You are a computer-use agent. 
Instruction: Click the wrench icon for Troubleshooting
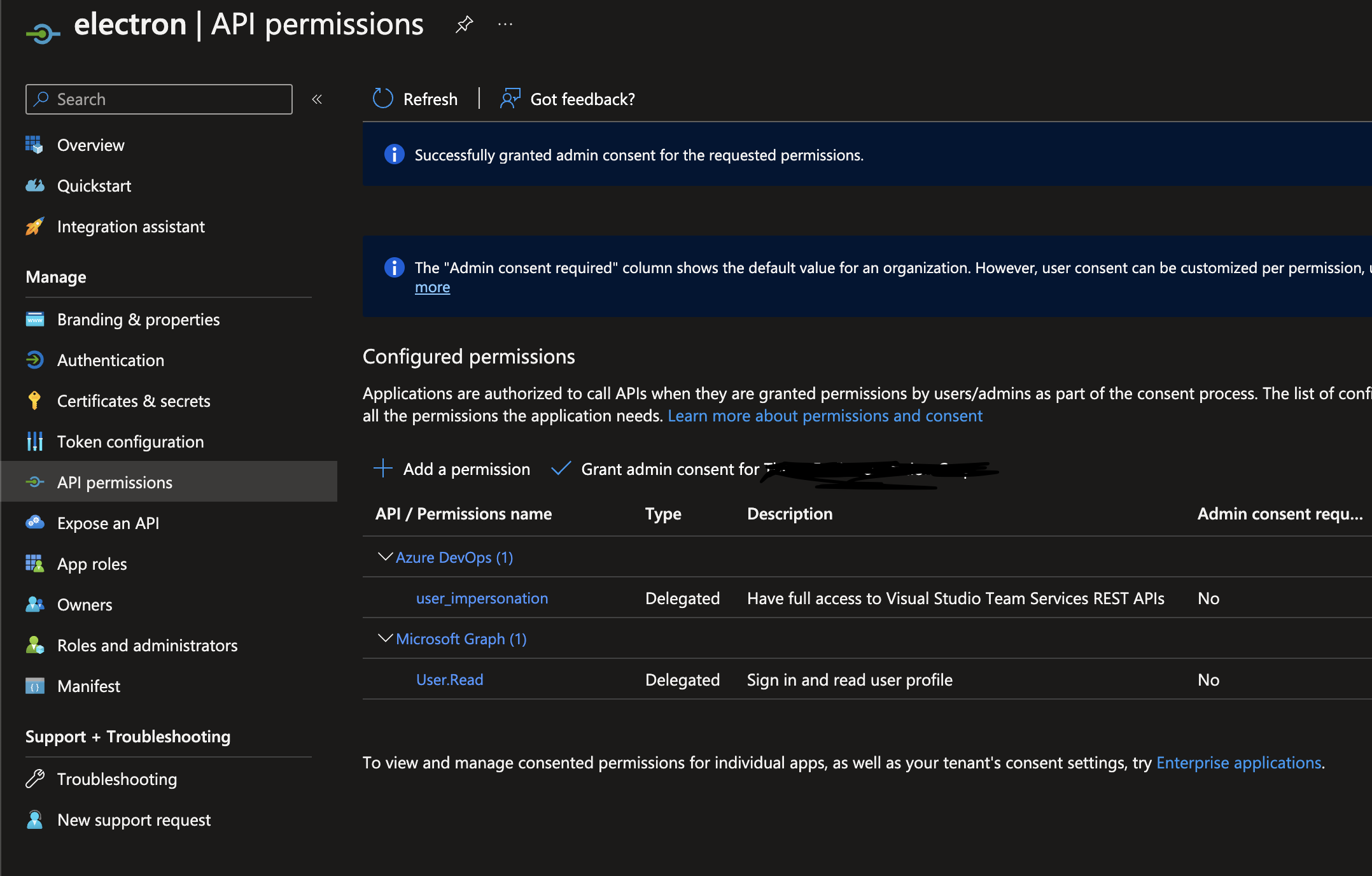34,779
